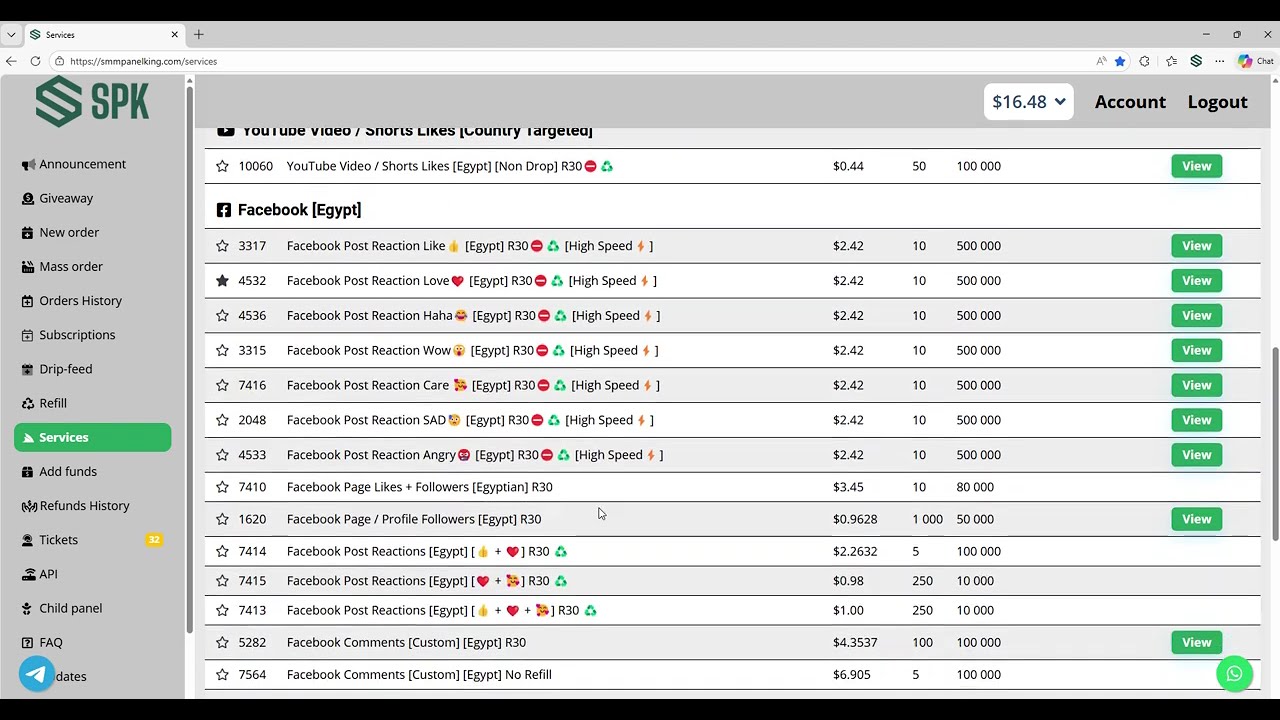Favorite service 7416 Reaction Care
The width and height of the screenshot is (1280, 720).
222,385
